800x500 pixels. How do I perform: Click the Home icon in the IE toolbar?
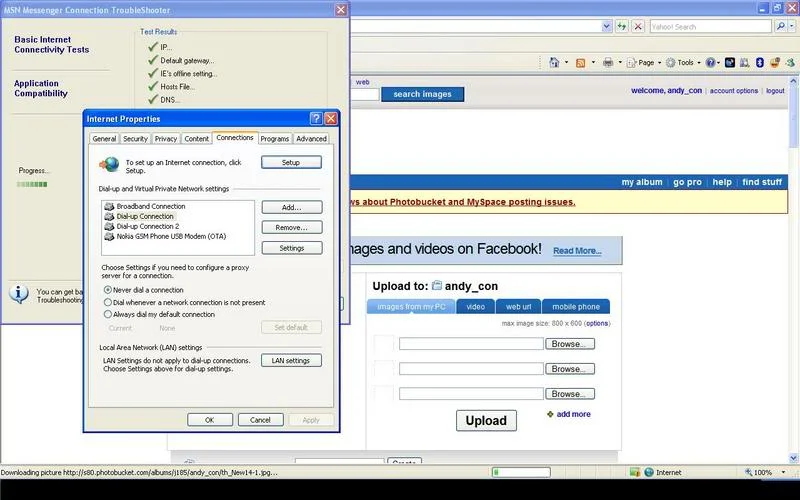coord(554,63)
